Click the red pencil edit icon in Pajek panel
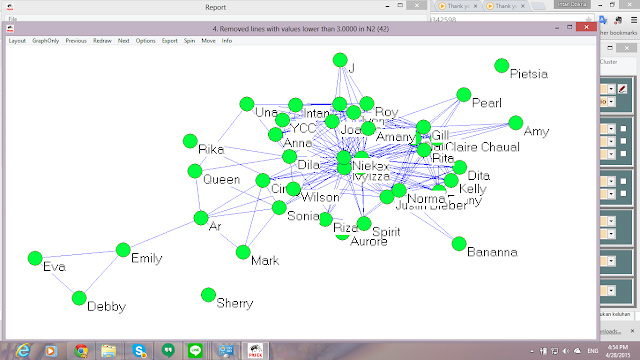 click(622, 89)
